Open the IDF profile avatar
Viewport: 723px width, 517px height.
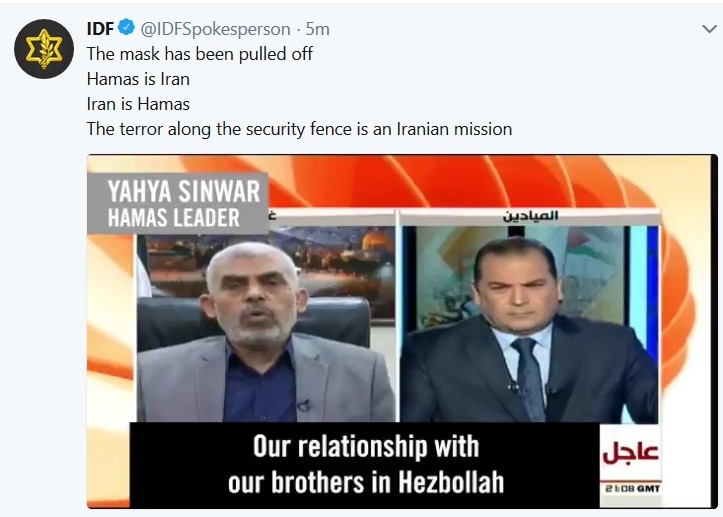[44, 49]
